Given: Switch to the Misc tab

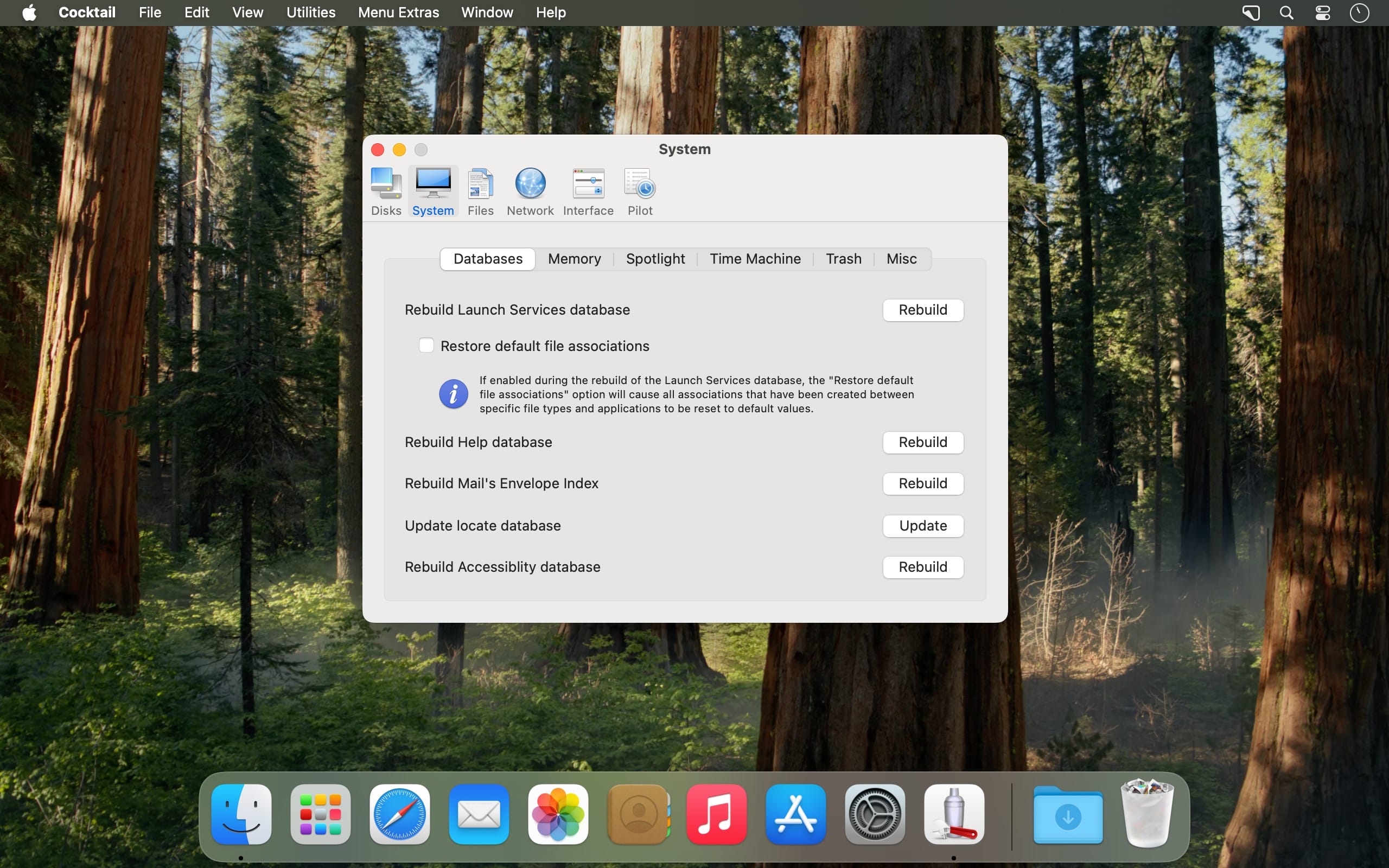Looking at the screenshot, I should point(901,259).
